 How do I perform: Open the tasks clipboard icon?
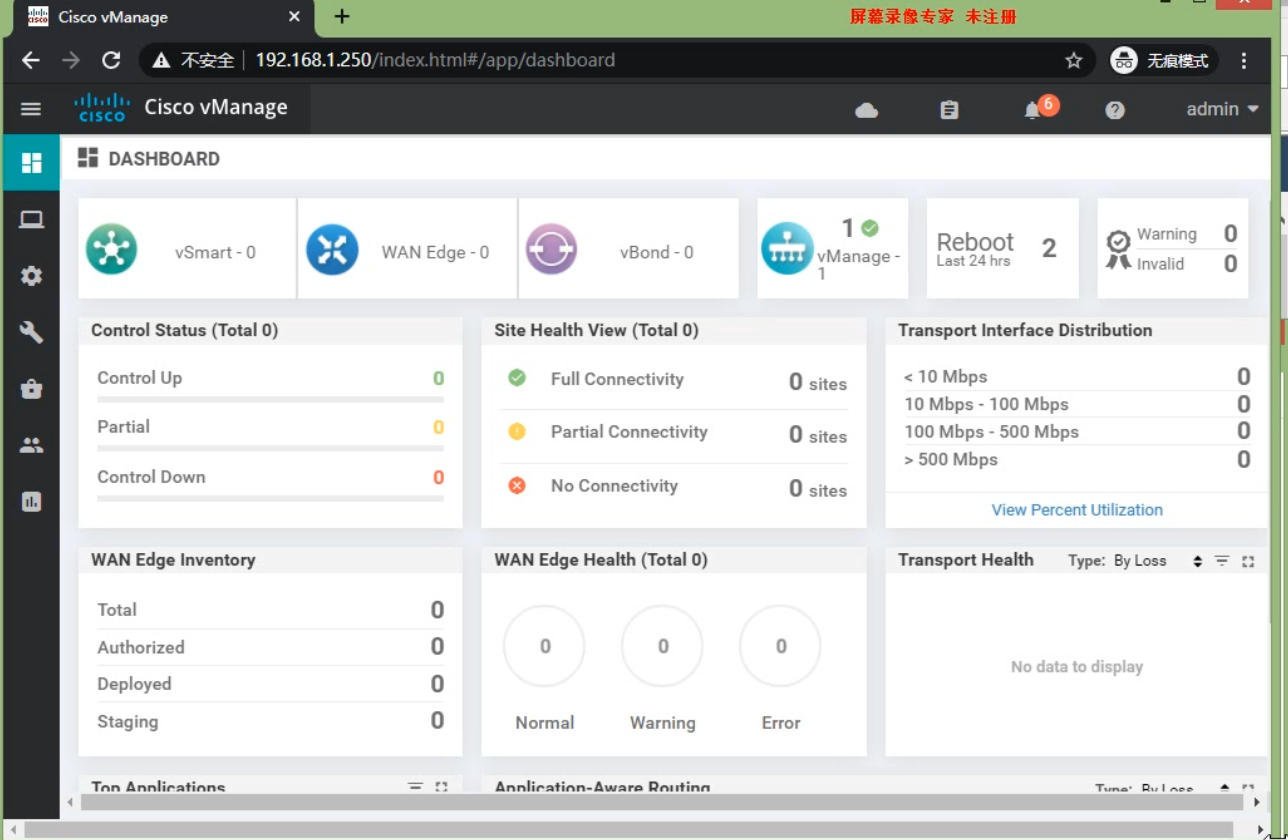[x=949, y=110]
